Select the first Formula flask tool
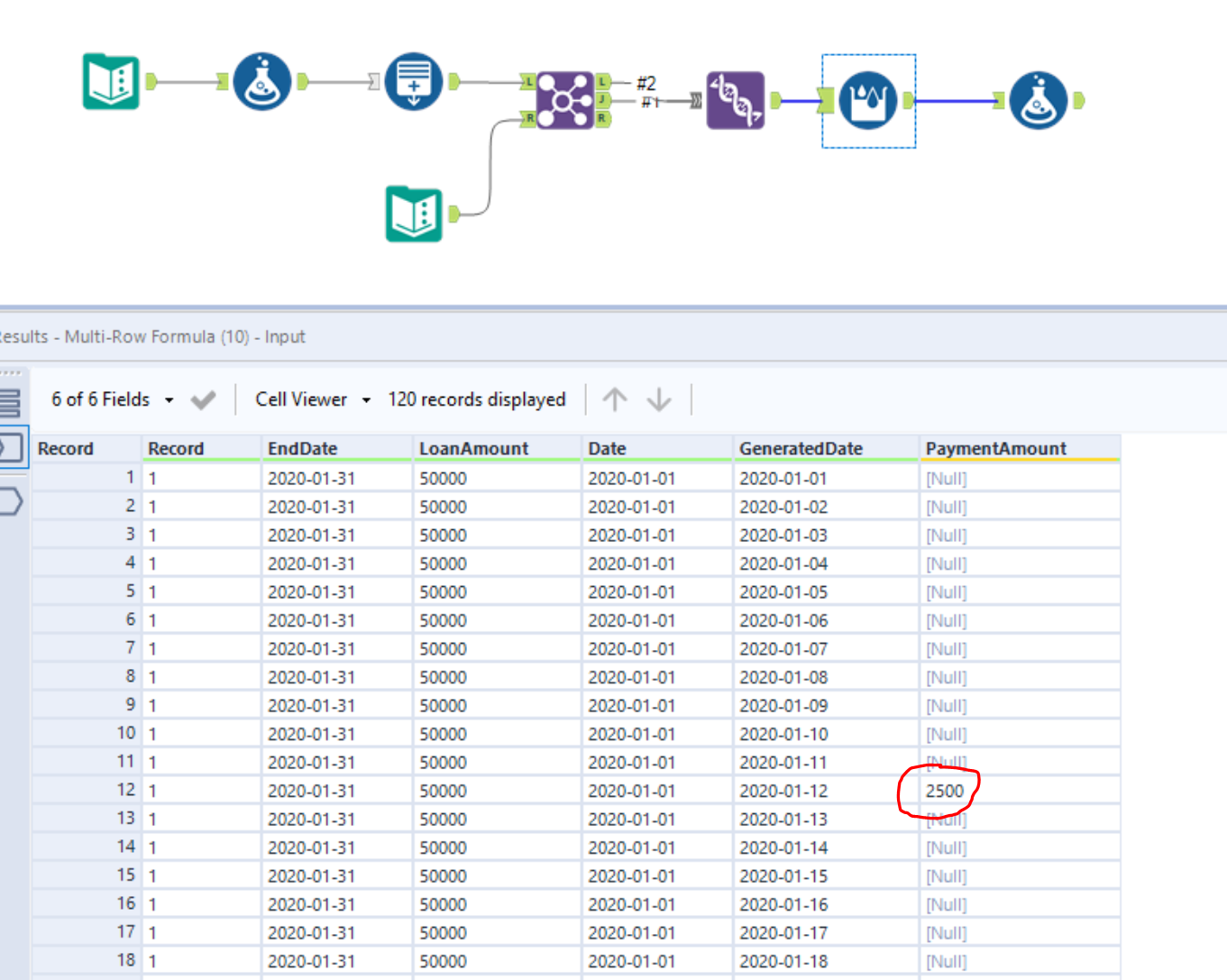The height and width of the screenshot is (980, 1227). click(x=261, y=82)
